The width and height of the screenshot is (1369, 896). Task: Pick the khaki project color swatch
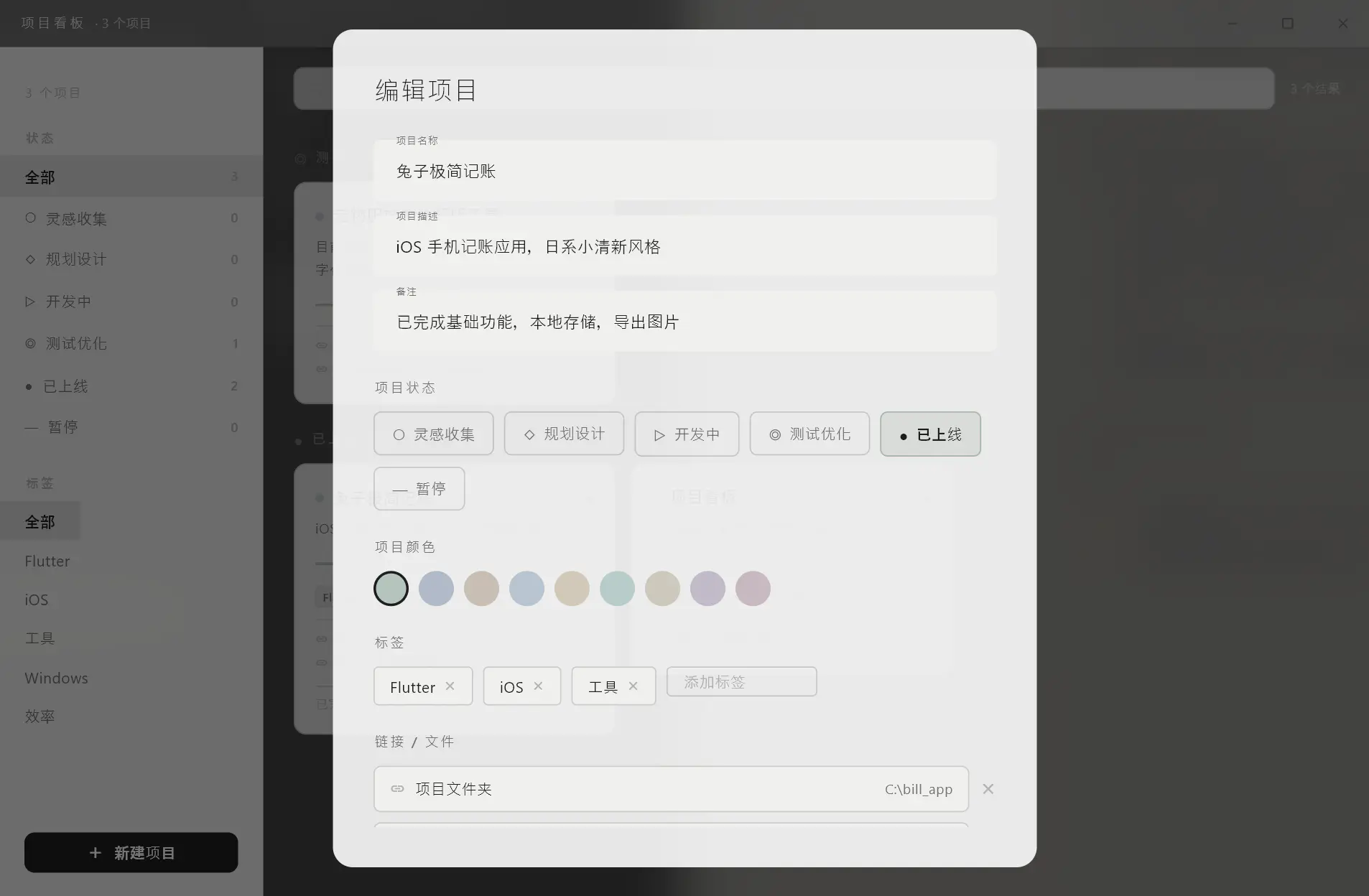coord(663,589)
